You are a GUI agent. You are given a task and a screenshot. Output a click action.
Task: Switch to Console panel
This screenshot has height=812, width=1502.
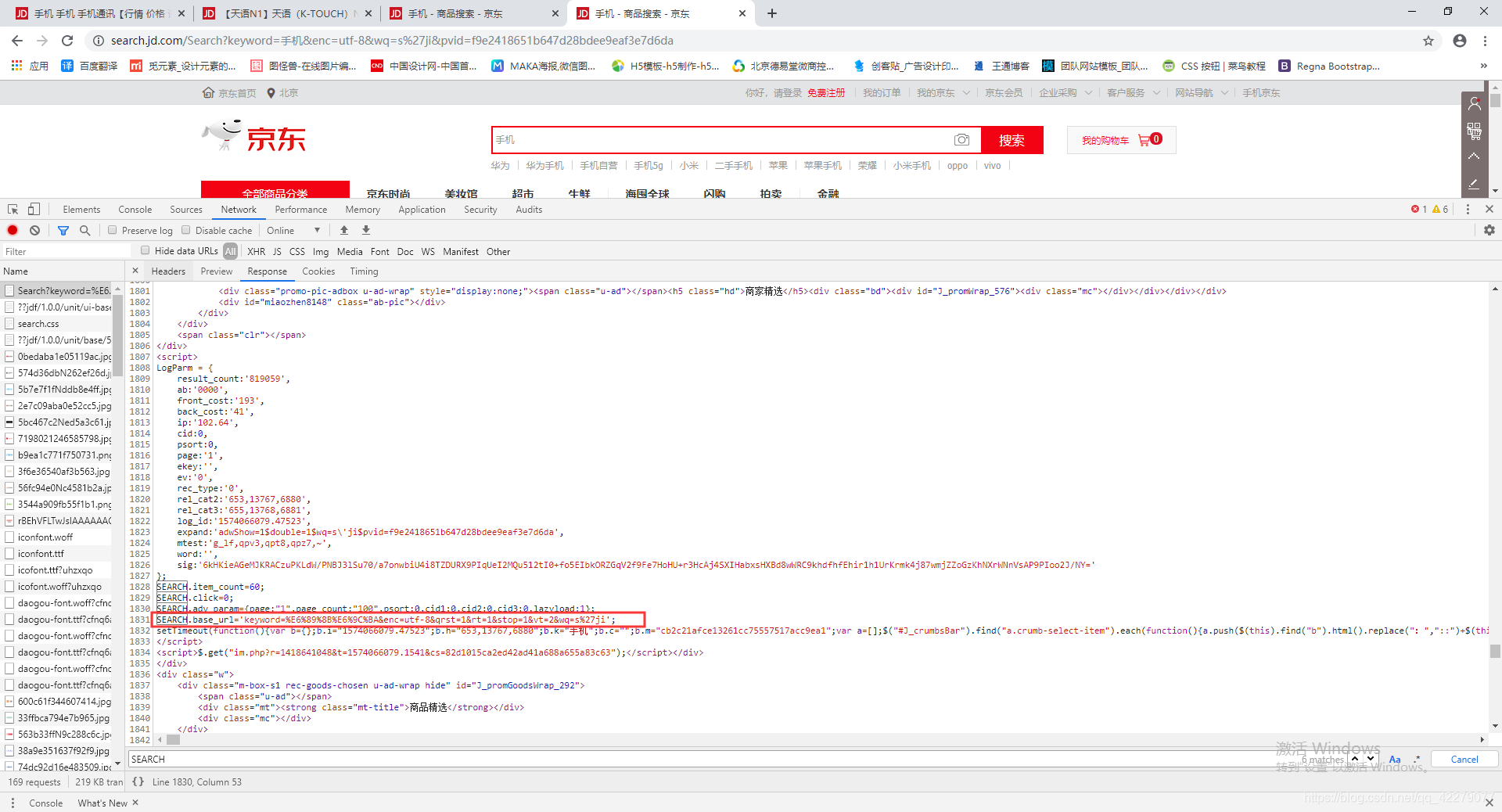(x=135, y=209)
